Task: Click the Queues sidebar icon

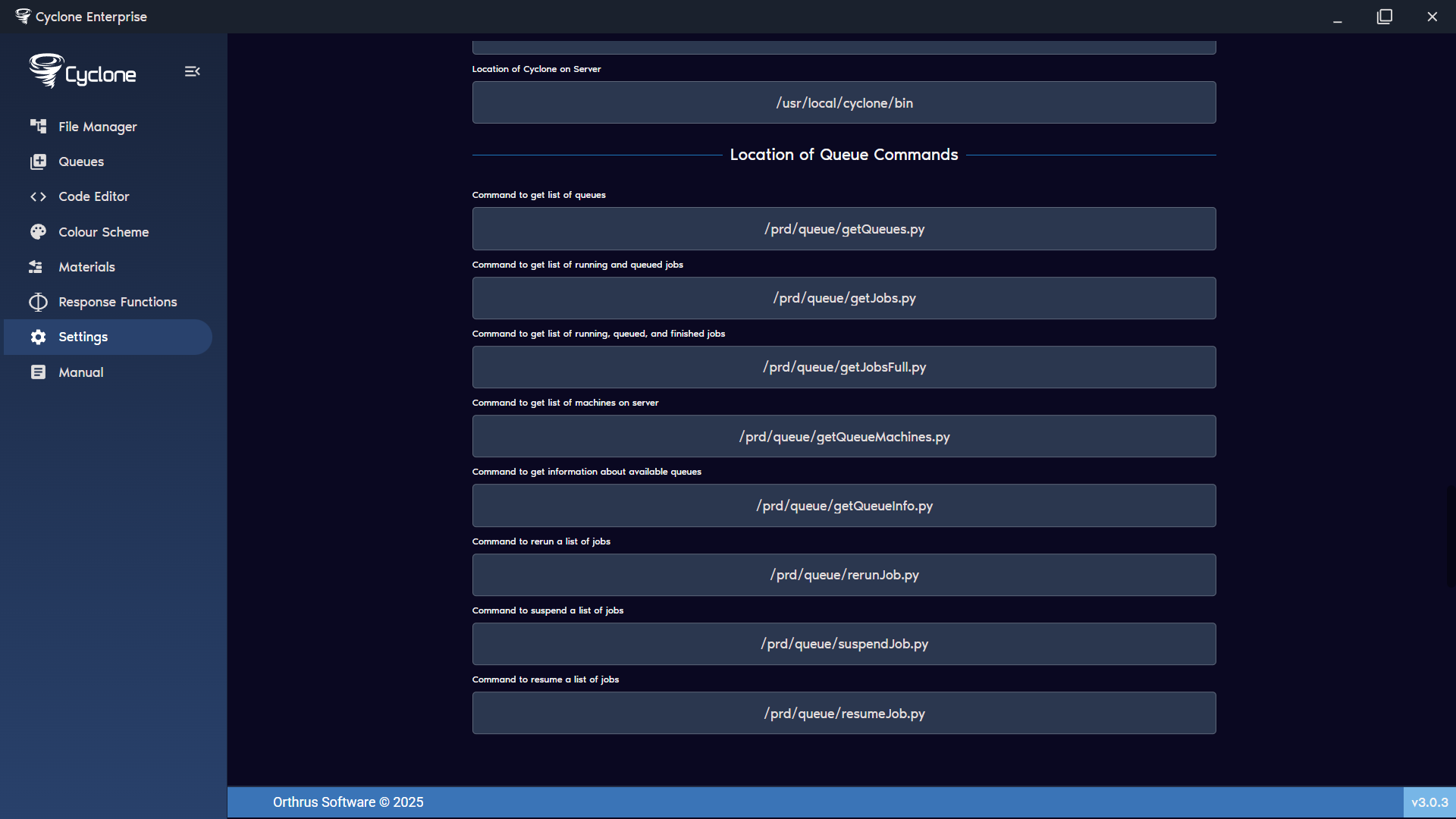Action: coord(38,162)
